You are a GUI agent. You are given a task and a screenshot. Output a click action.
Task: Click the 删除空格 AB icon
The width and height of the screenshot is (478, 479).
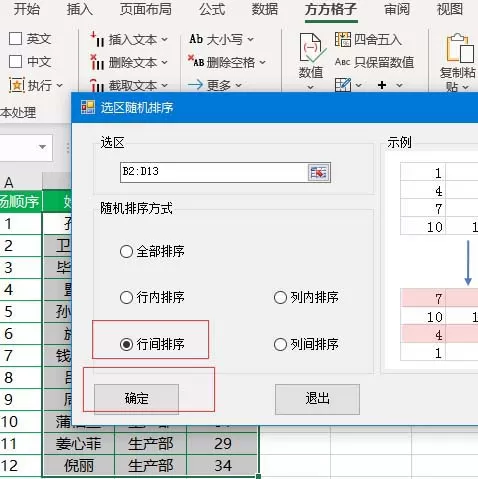point(196,61)
